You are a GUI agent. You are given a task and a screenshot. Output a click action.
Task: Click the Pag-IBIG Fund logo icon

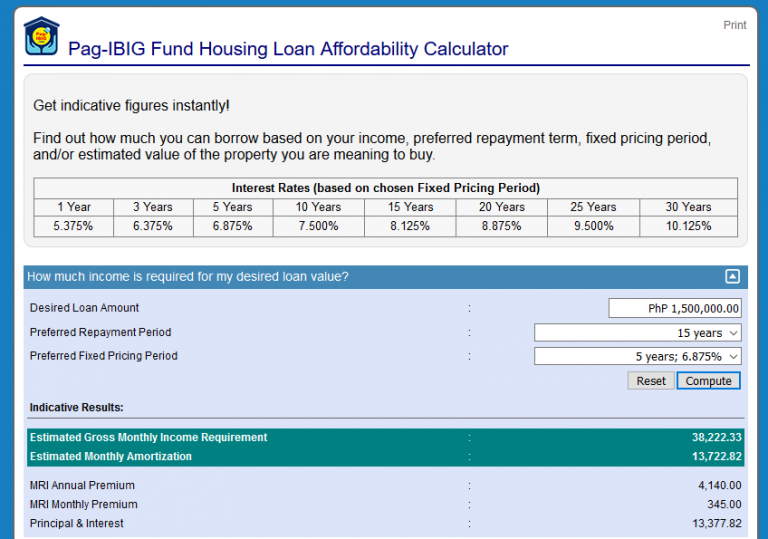coord(42,37)
